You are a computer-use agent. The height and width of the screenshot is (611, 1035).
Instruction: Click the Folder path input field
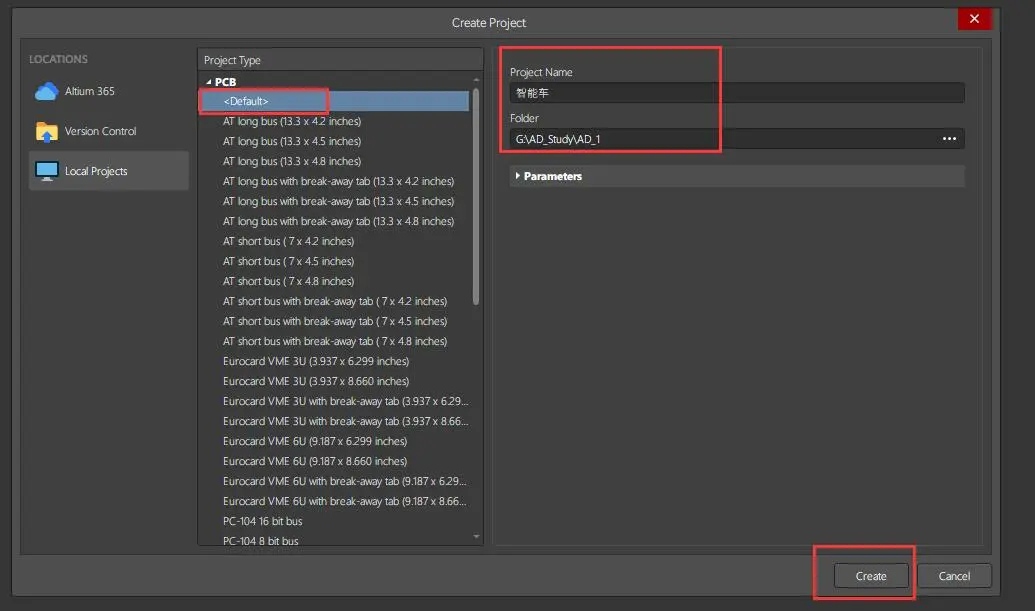[720, 139]
